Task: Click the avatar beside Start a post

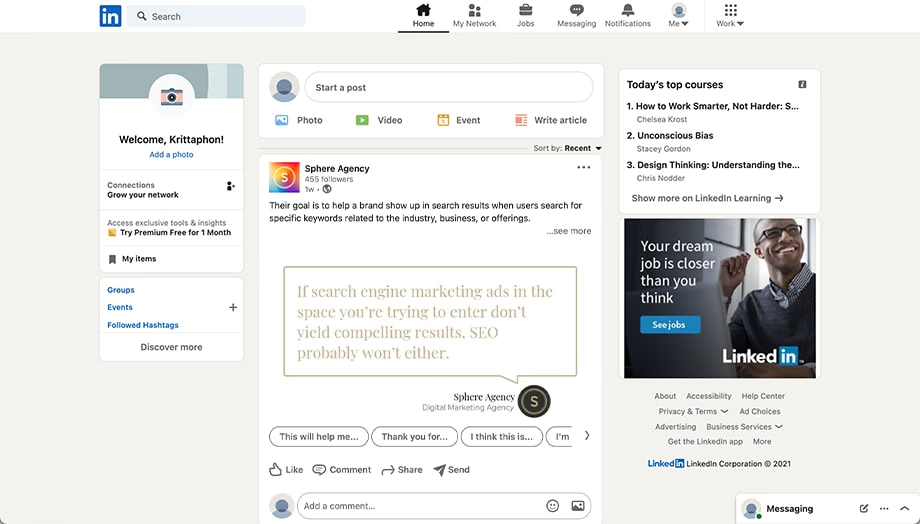Action: [284, 87]
